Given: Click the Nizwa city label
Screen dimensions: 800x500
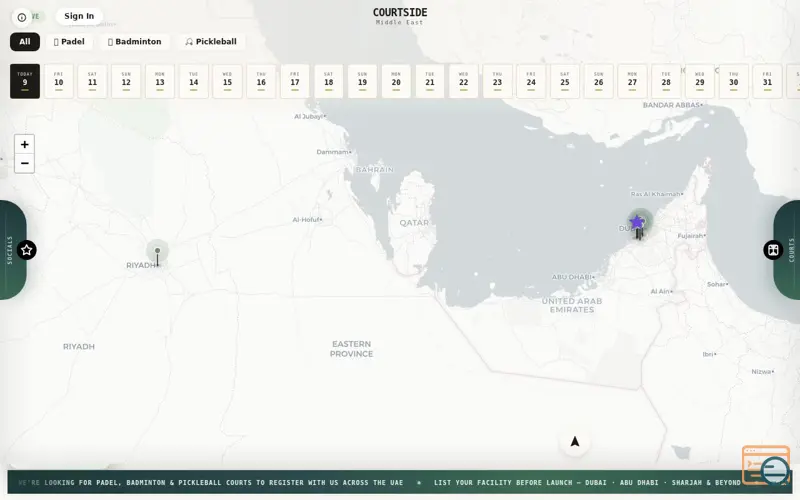Looking at the screenshot, I should (761, 372).
